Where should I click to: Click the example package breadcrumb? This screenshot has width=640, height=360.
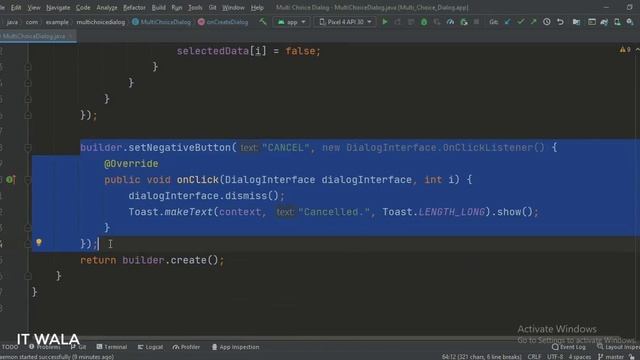(57, 22)
